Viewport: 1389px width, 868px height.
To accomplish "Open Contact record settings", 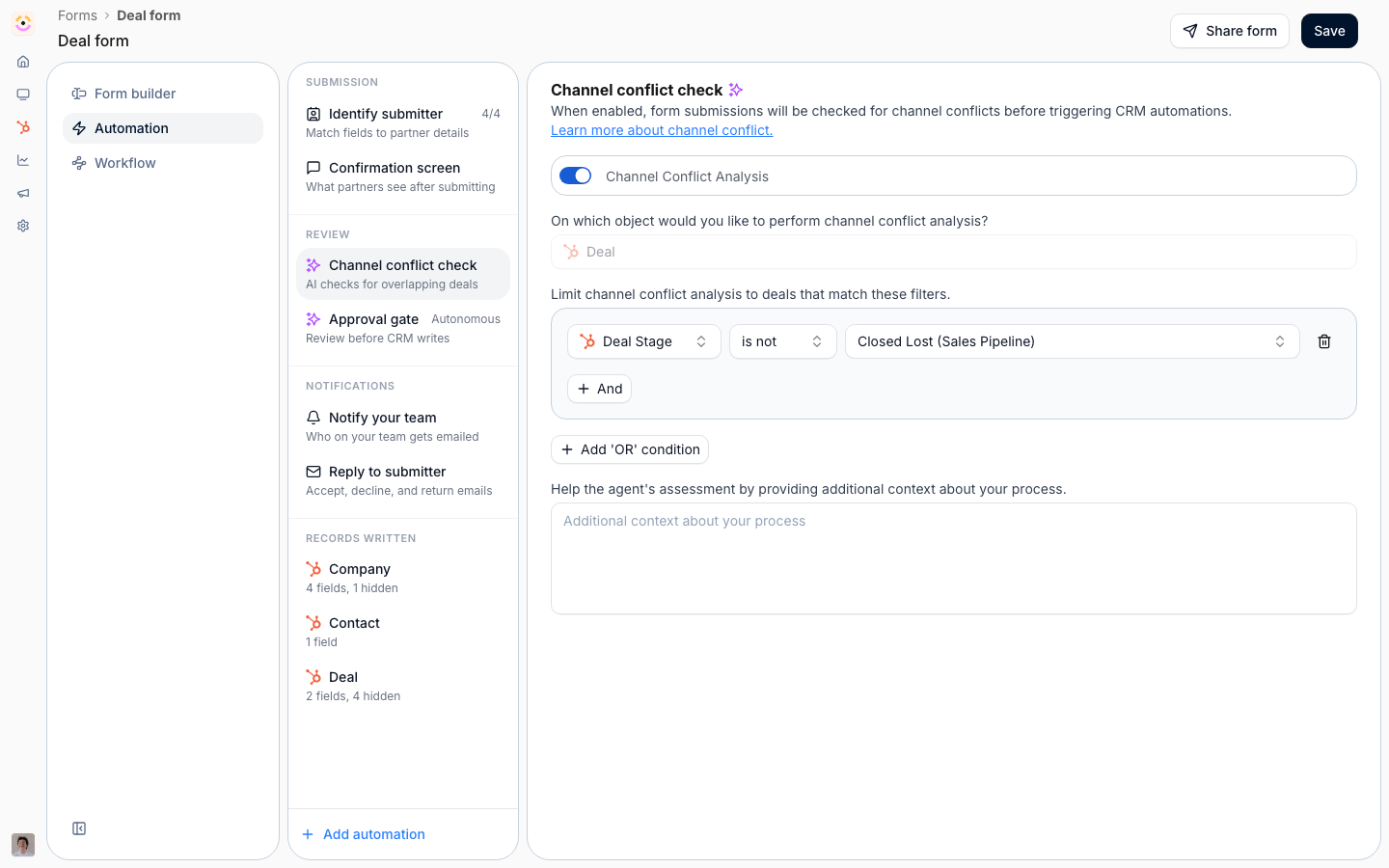I will [403, 632].
